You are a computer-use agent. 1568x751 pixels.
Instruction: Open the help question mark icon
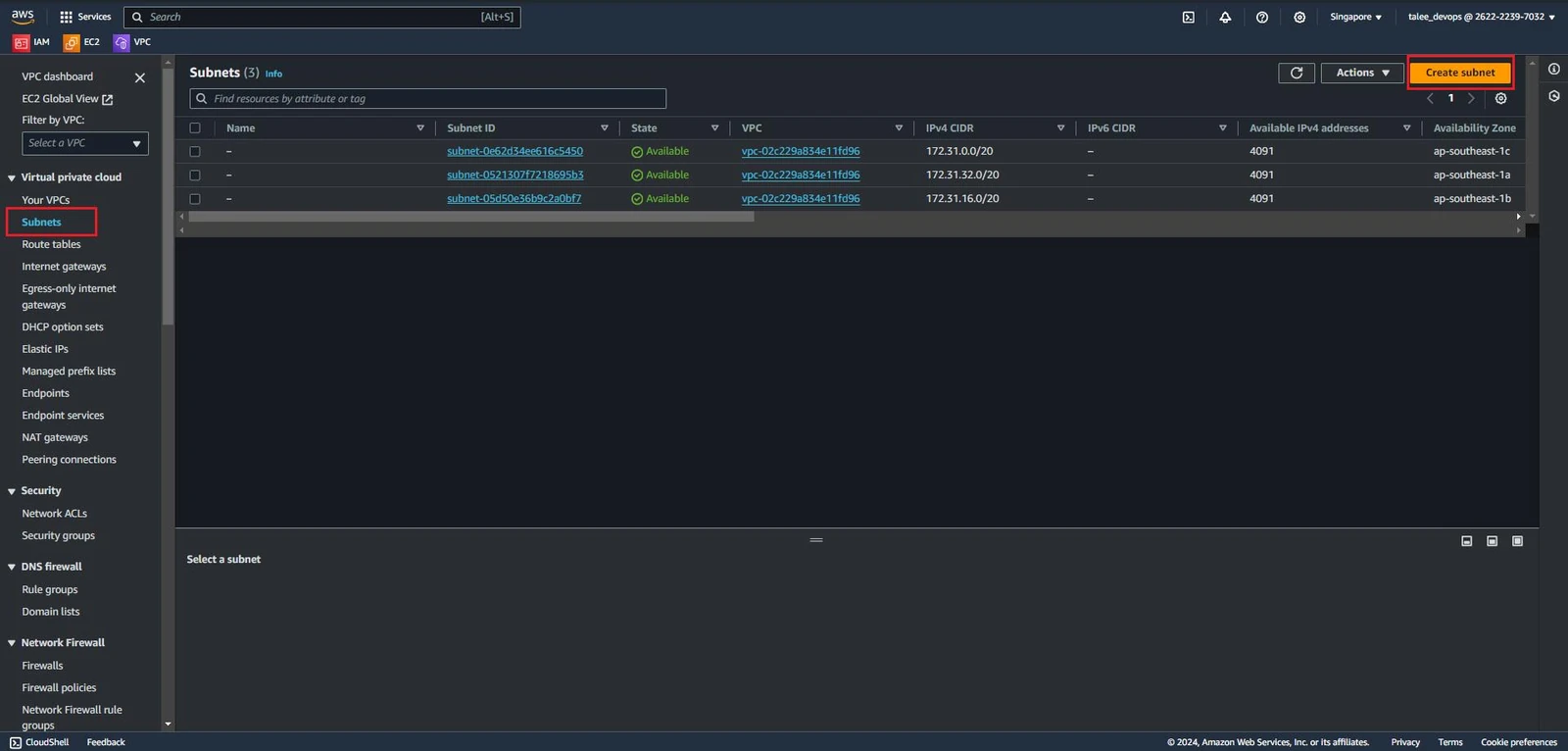point(1262,17)
